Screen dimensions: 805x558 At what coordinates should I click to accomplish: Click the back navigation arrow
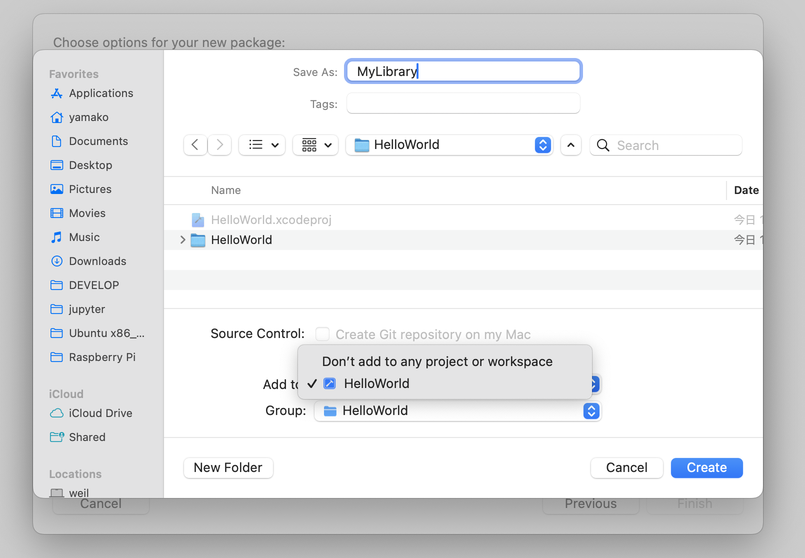[195, 145]
